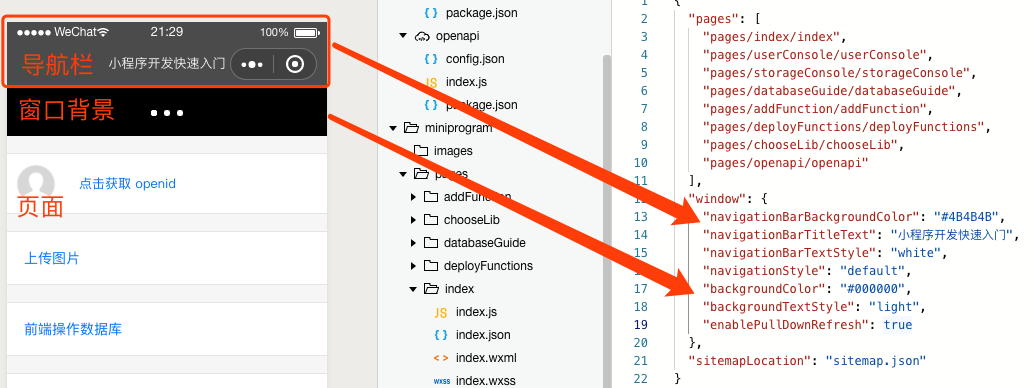Tap 前端操作数据库 entry

pyautogui.click(x=73, y=329)
